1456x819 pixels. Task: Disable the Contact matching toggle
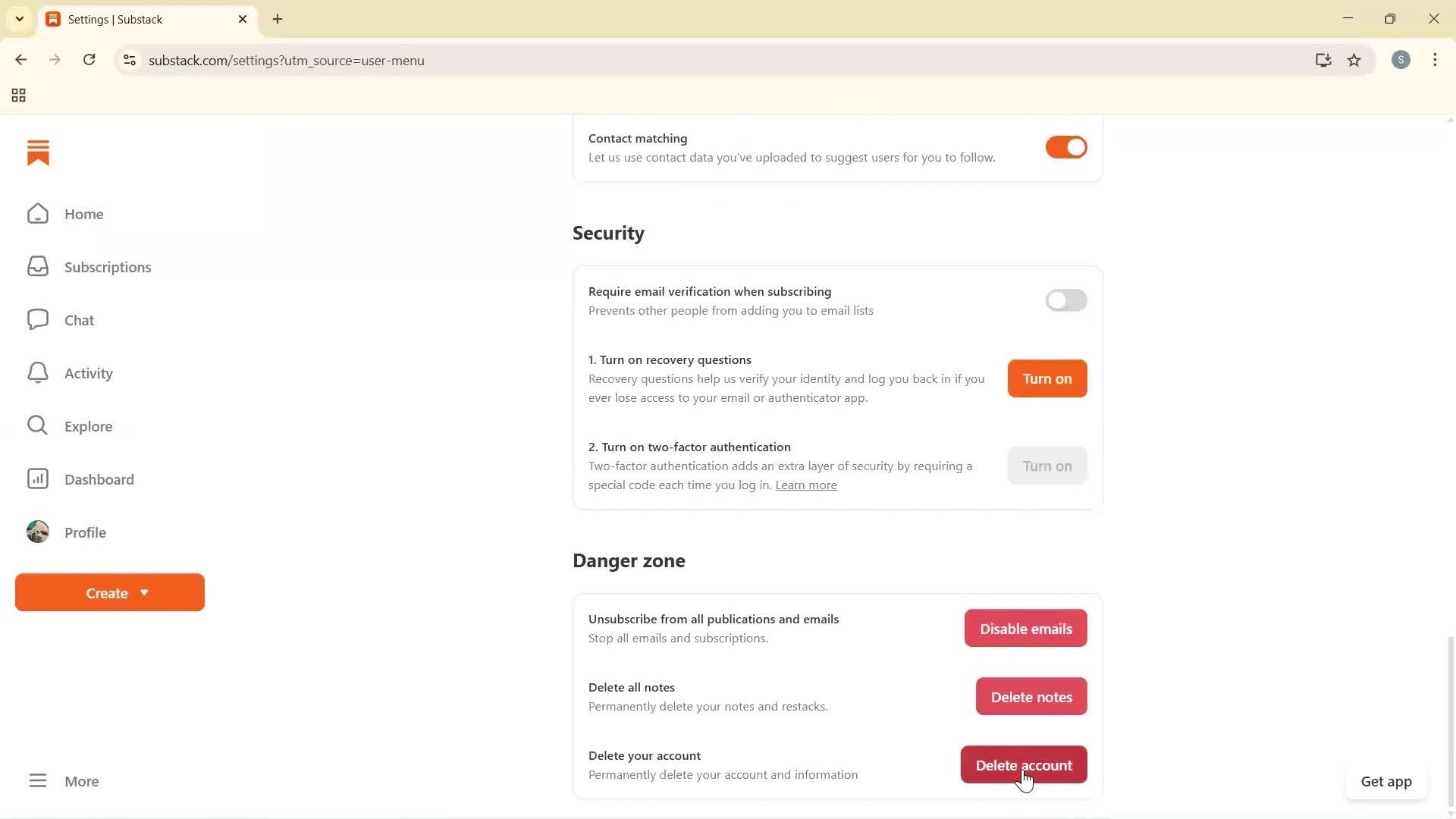[1065, 148]
